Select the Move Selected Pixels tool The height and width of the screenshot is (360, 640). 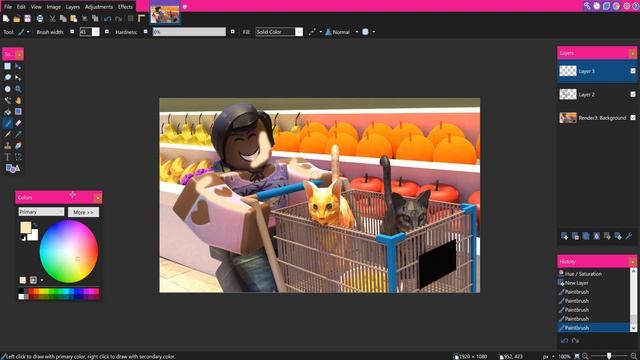18,66
